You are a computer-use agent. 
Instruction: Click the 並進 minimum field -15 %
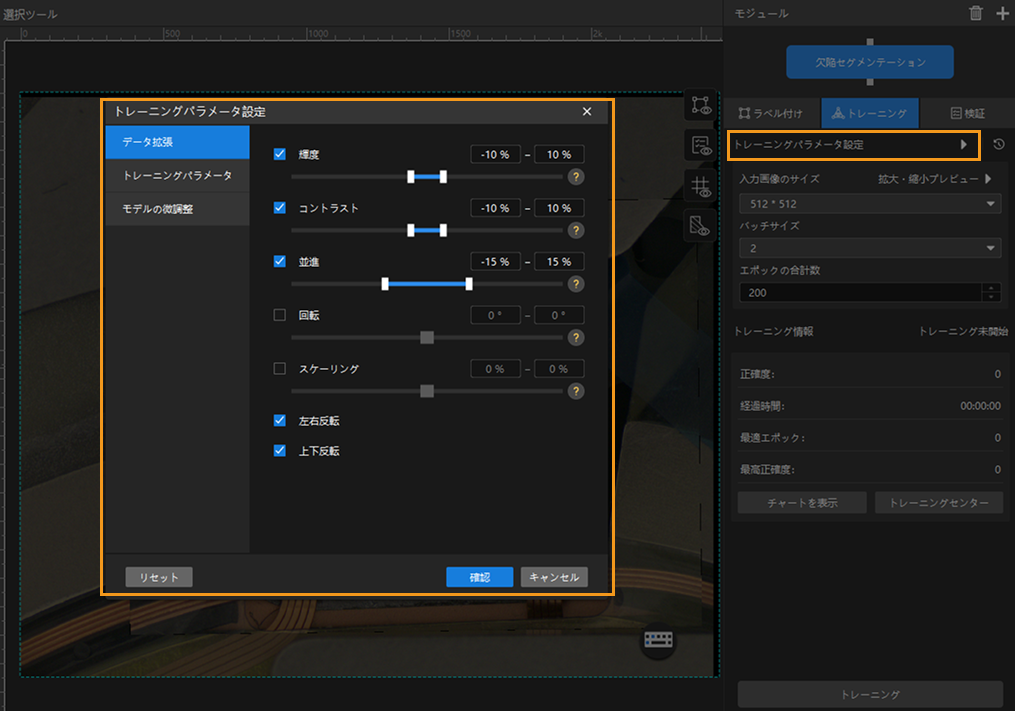pos(495,262)
